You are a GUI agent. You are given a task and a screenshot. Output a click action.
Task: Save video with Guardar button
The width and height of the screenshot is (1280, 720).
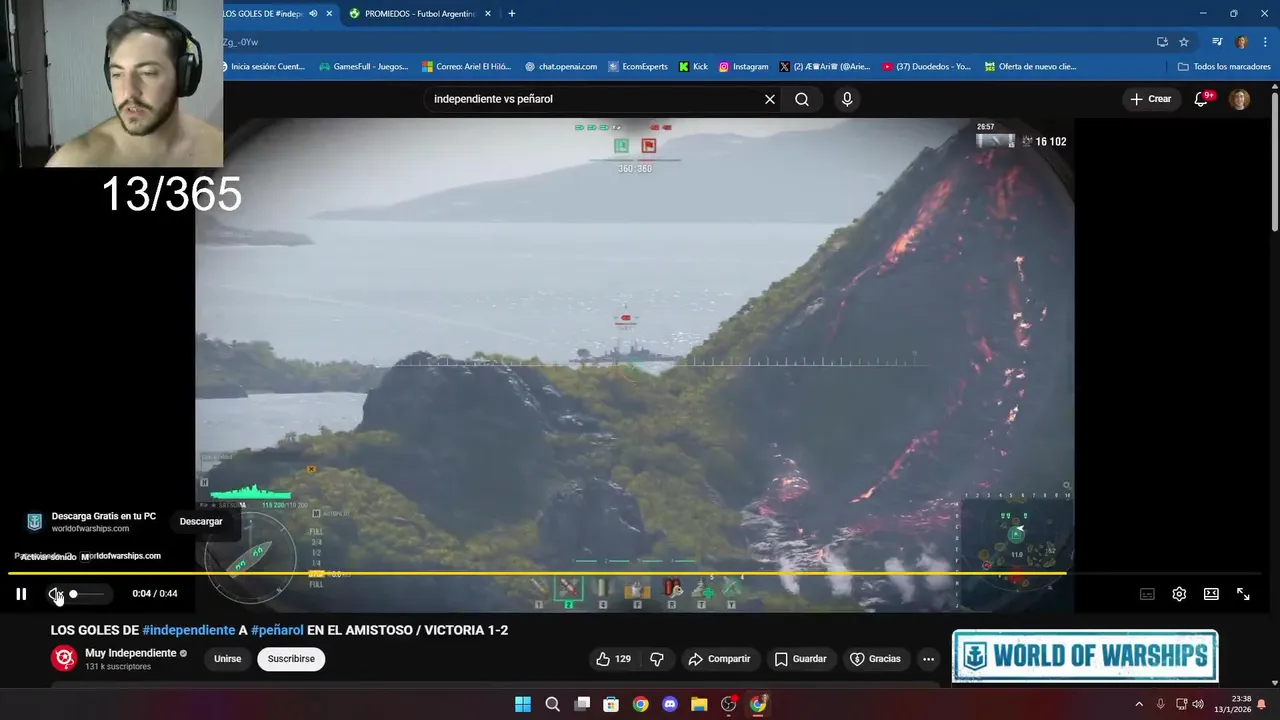[800, 659]
